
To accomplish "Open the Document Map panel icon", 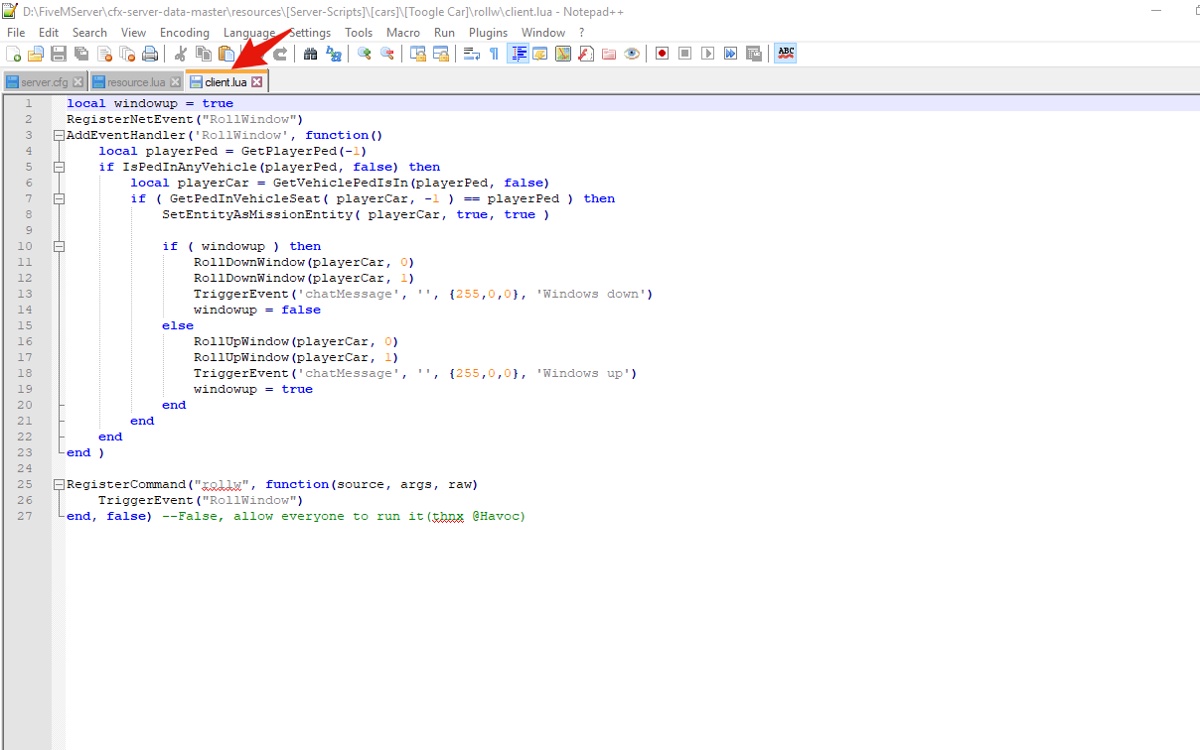I will coord(563,54).
